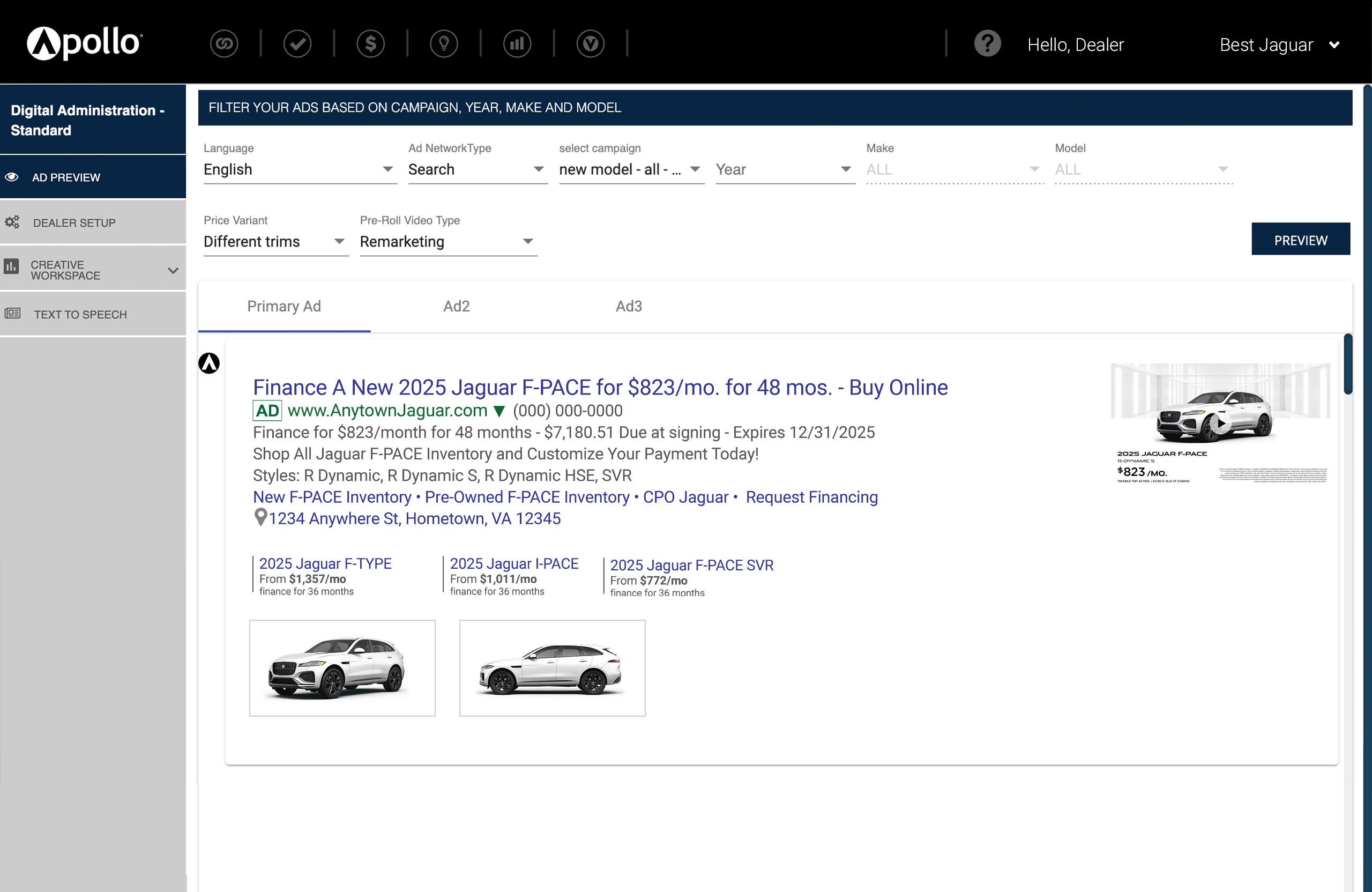Click the green arrow next to AnytownJaguar.com
1372x892 pixels.
click(499, 411)
